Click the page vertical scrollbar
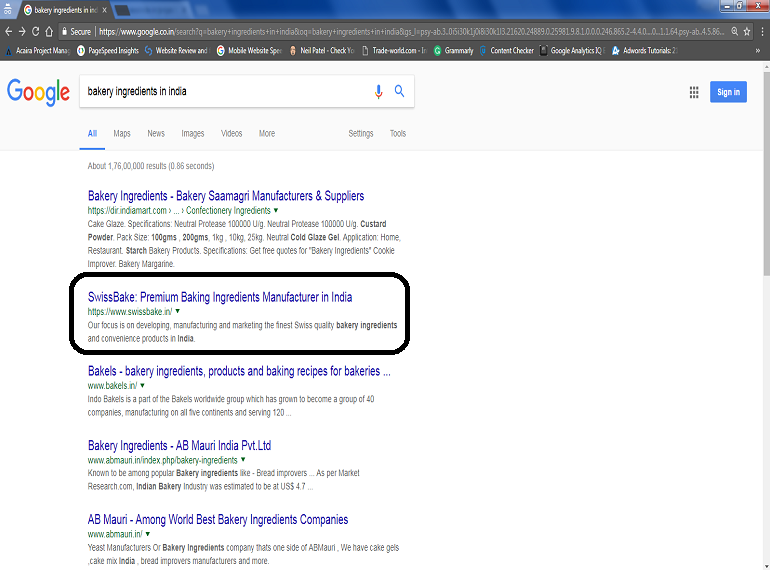The image size is (770, 570). pyautogui.click(x=766, y=174)
